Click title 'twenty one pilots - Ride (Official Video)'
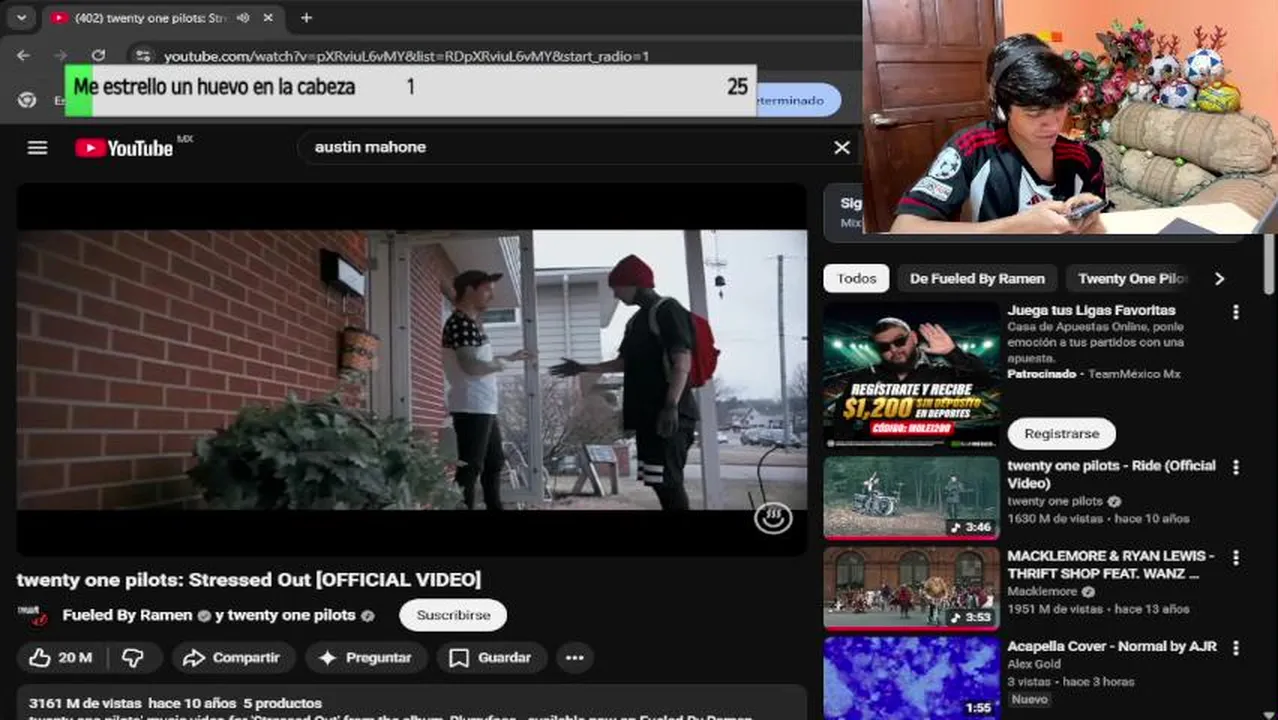 pyautogui.click(x=1112, y=474)
